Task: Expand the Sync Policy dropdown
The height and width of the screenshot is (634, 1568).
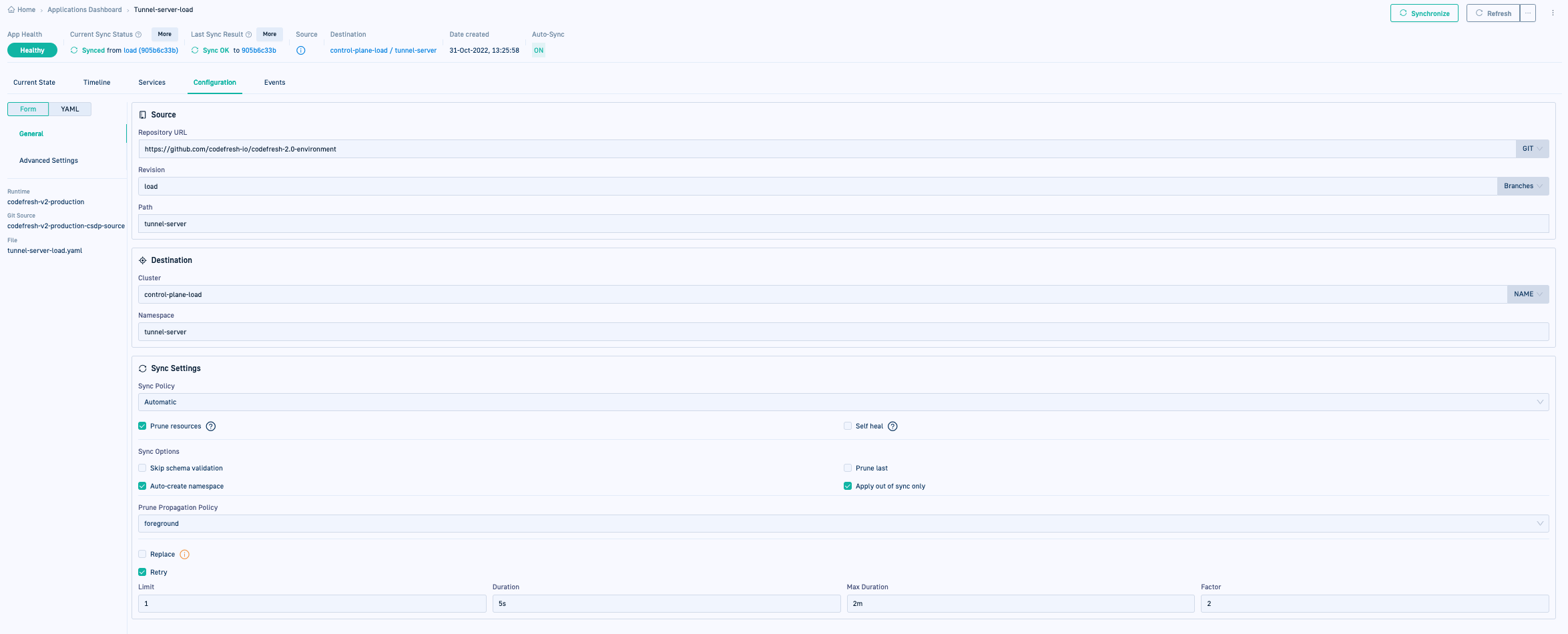Action: click(x=843, y=402)
